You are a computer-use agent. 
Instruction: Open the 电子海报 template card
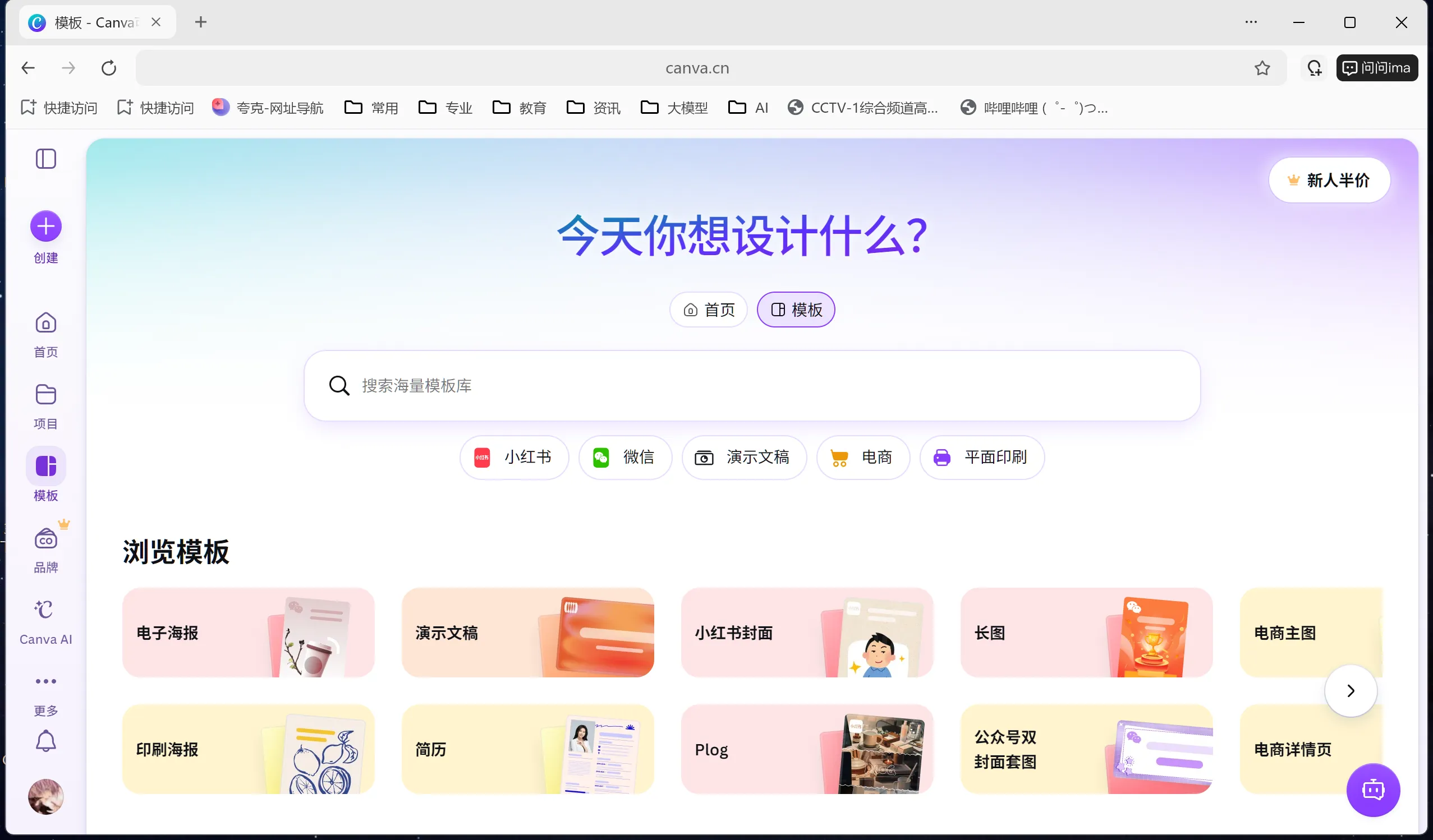[x=249, y=633]
